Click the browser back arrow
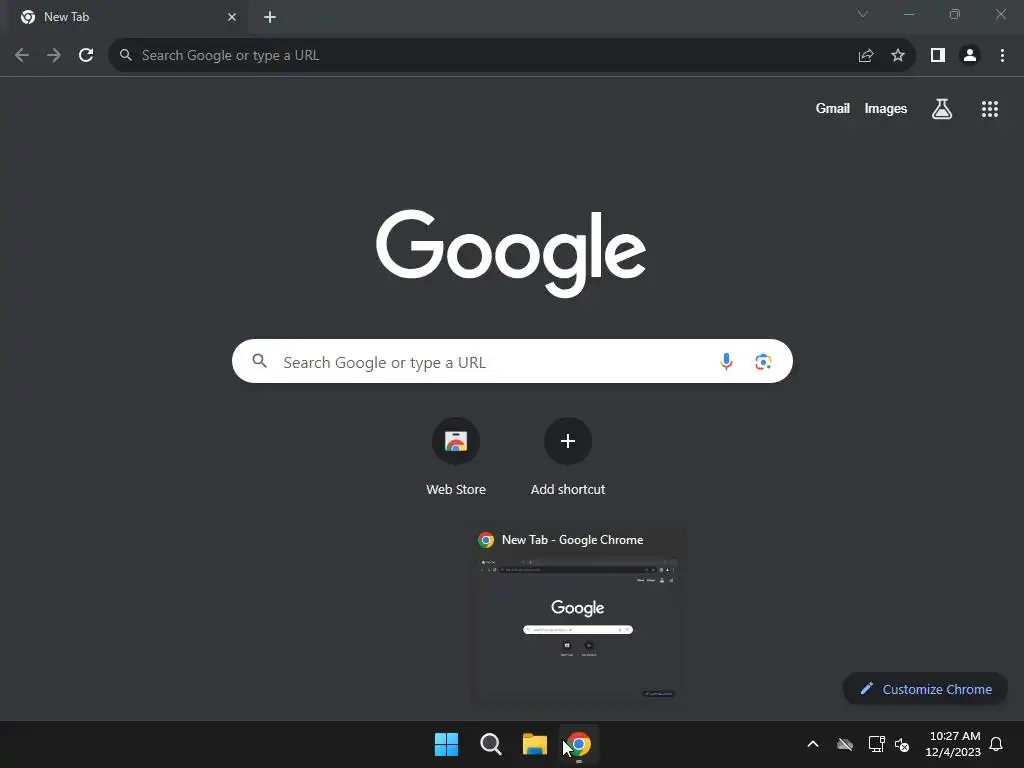The width and height of the screenshot is (1024, 768). (x=22, y=56)
